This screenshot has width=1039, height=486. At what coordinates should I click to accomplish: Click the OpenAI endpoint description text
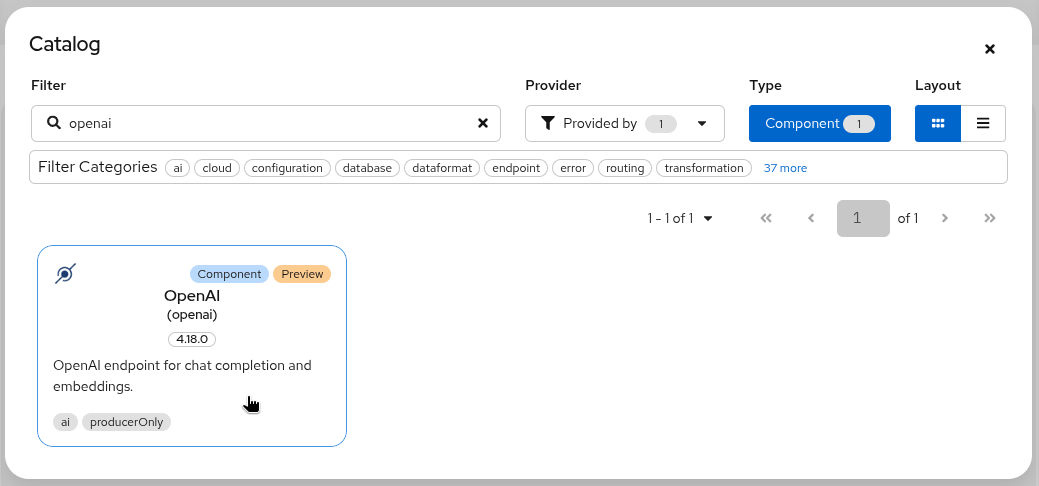tap(182, 375)
